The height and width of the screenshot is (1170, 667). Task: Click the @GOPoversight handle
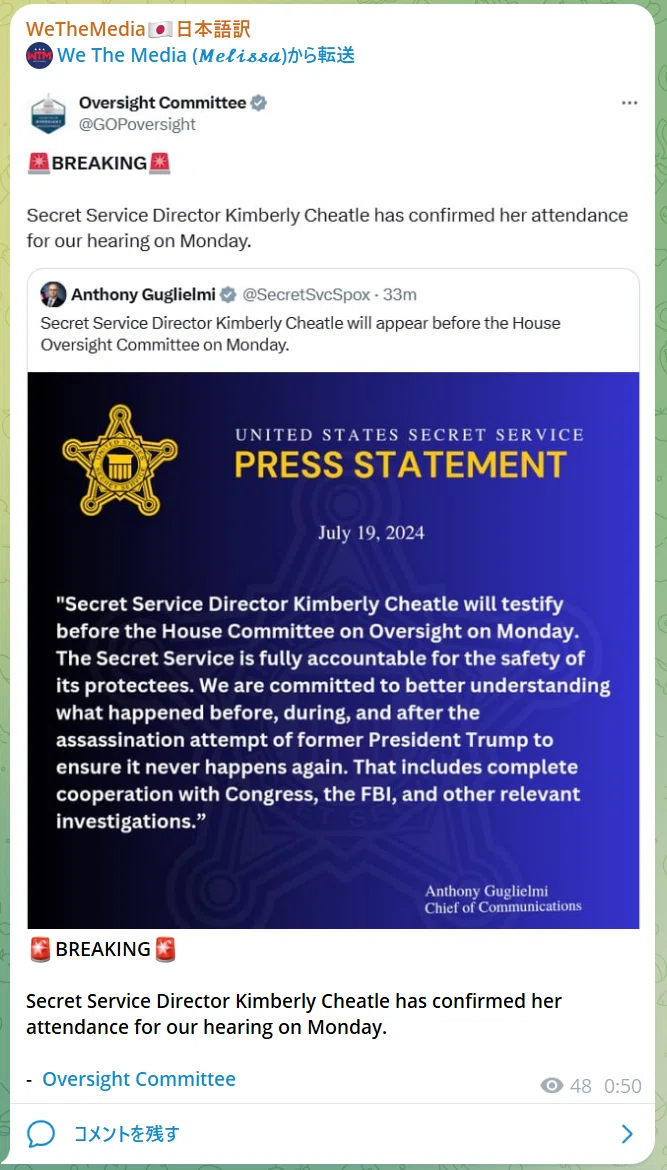coord(137,125)
